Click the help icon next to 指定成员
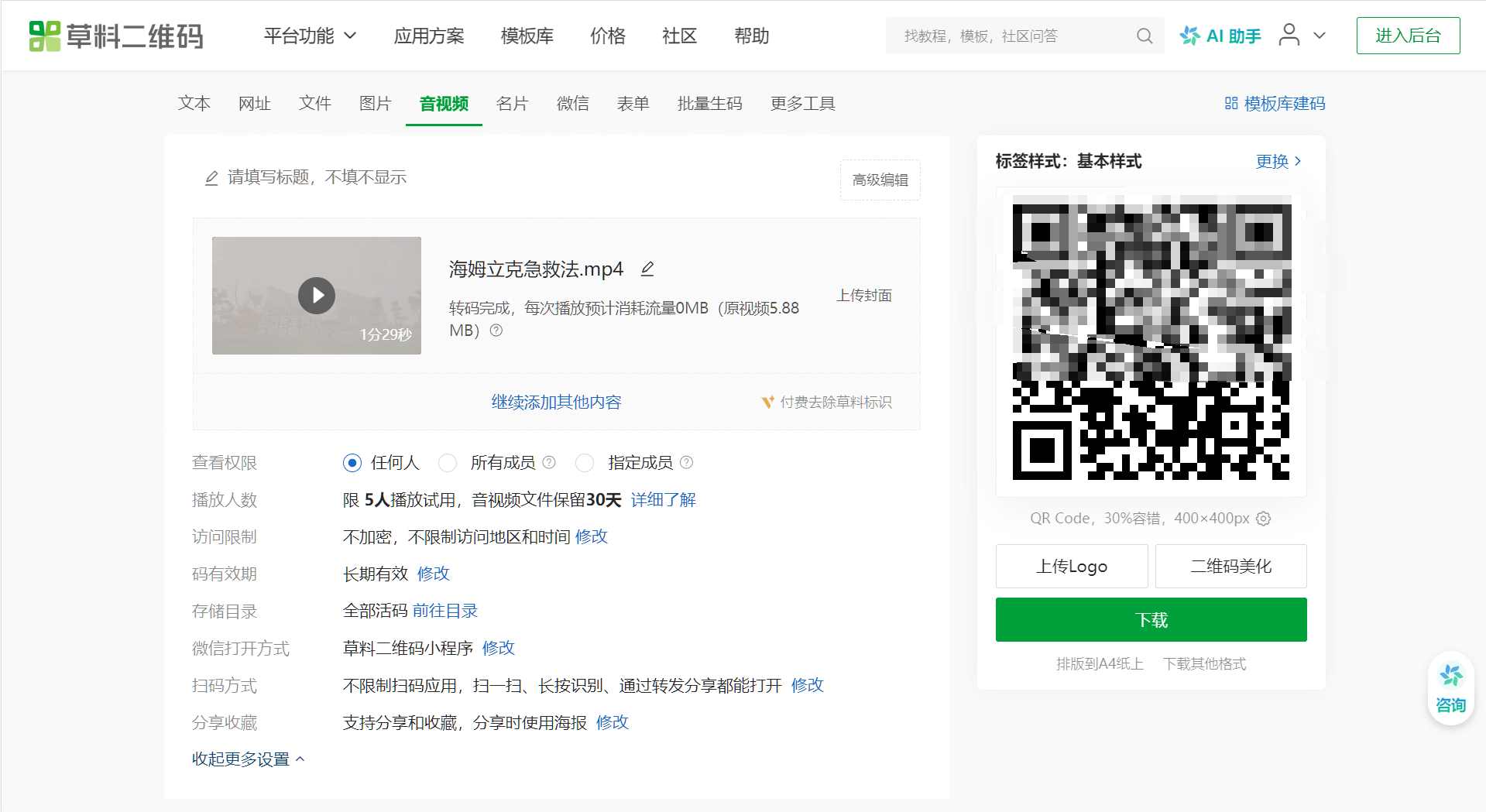 point(686,462)
